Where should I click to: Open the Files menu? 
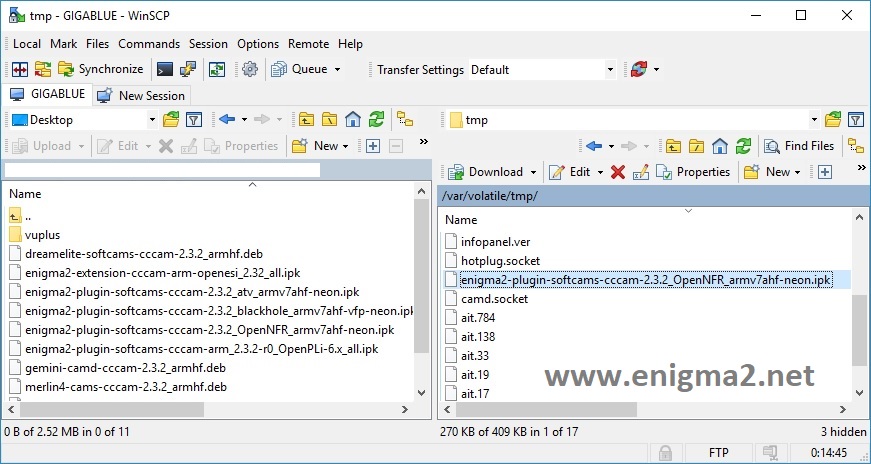pos(98,44)
